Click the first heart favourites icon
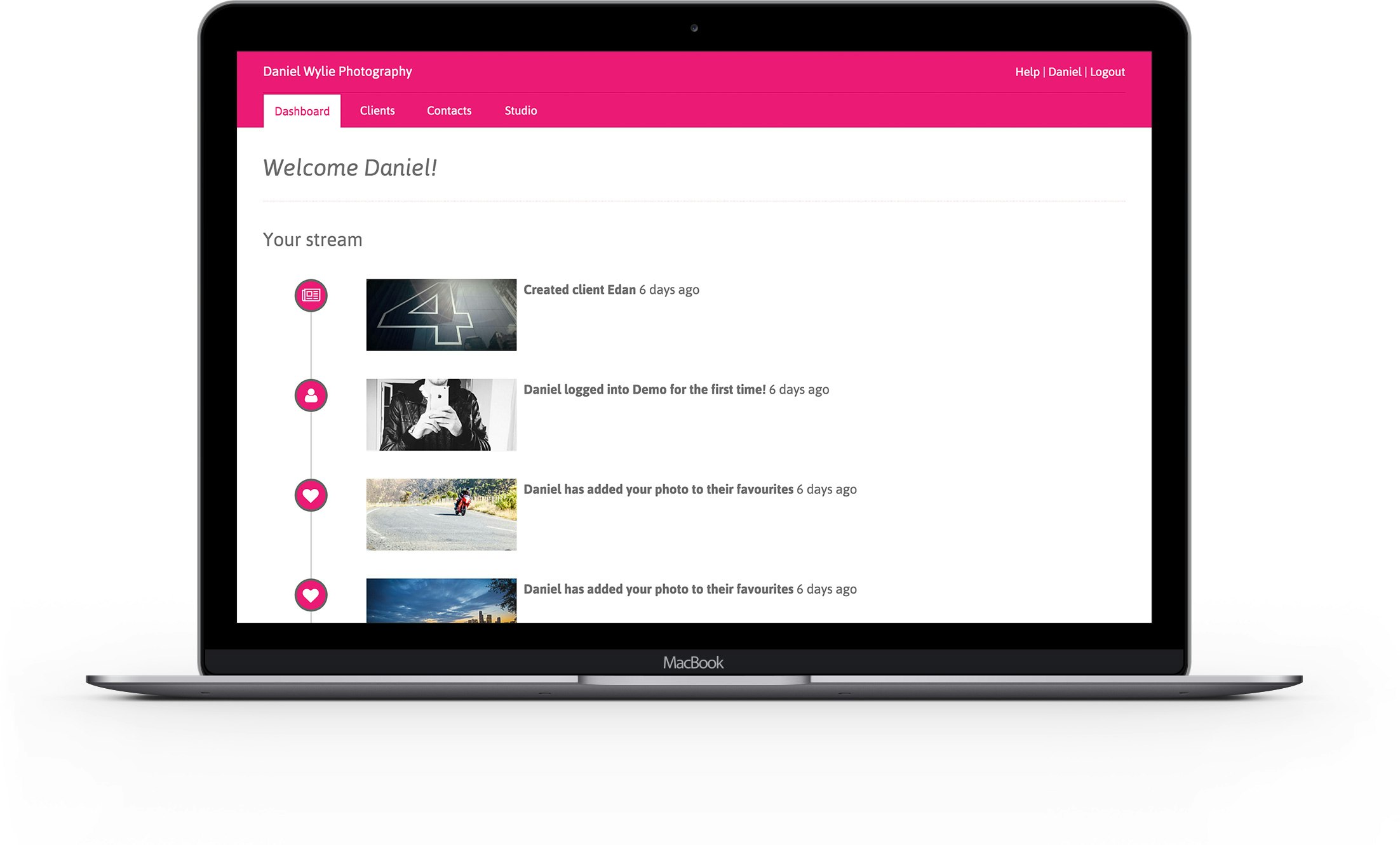The width and height of the screenshot is (1400, 845). tap(311, 495)
